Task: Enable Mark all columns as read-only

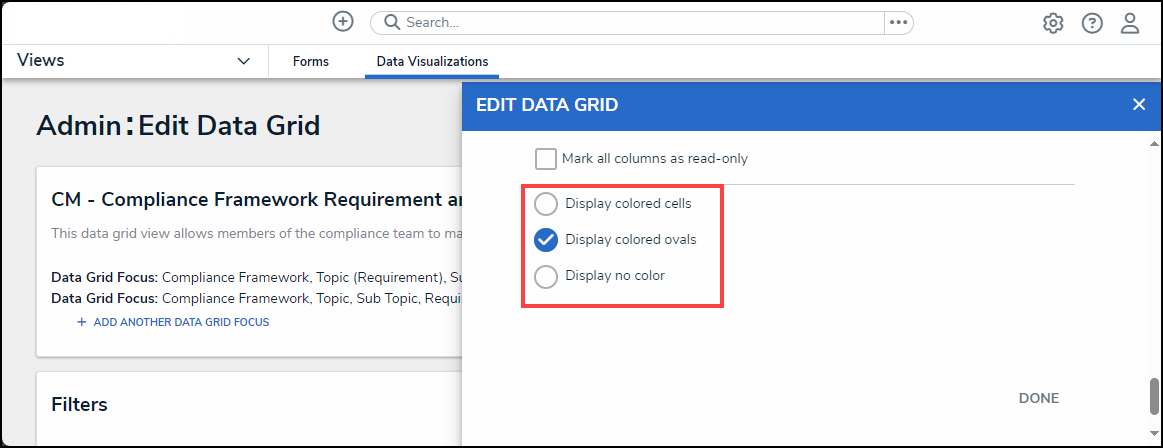Action: pos(546,159)
